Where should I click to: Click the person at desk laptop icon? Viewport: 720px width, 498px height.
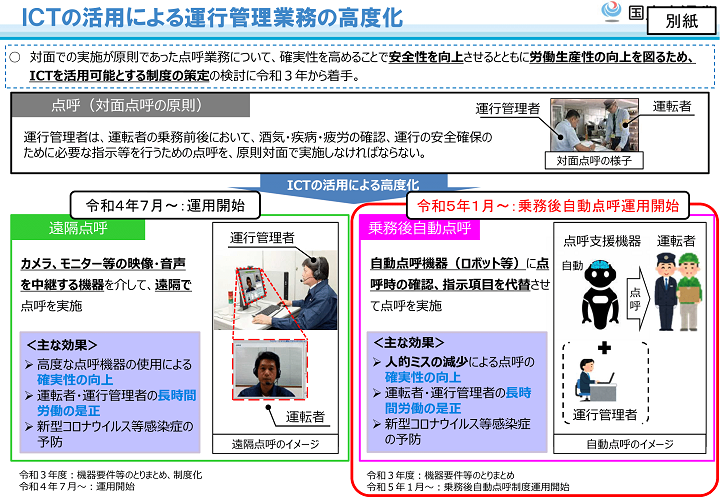pyautogui.click(x=596, y=379)
